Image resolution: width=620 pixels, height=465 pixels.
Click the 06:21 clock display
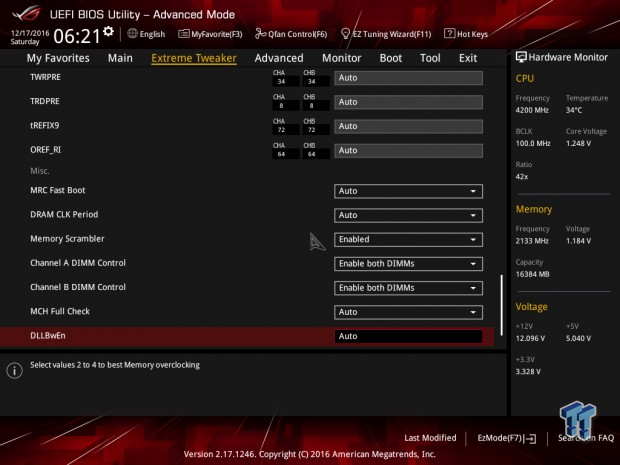pyautogui.click(x=77, y=36)
